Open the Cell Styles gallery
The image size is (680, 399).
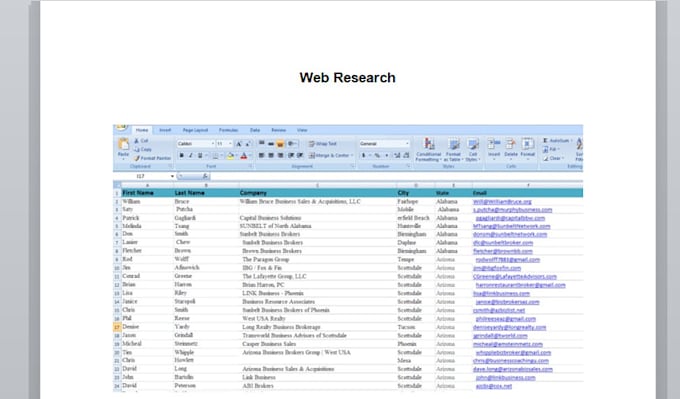472,150
